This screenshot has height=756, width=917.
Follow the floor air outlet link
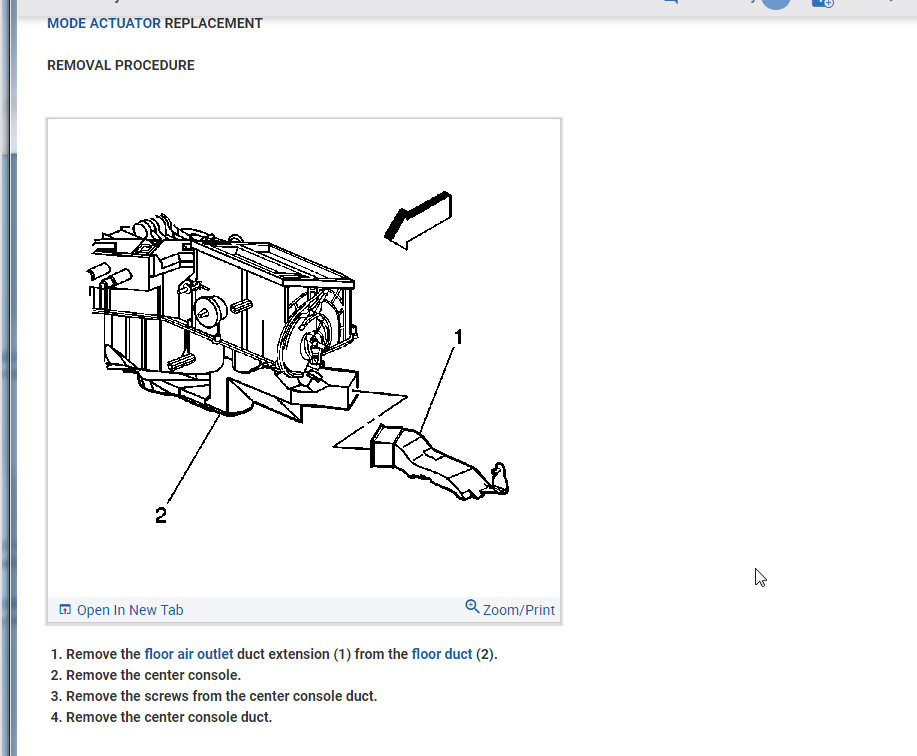tap(188, 654)
